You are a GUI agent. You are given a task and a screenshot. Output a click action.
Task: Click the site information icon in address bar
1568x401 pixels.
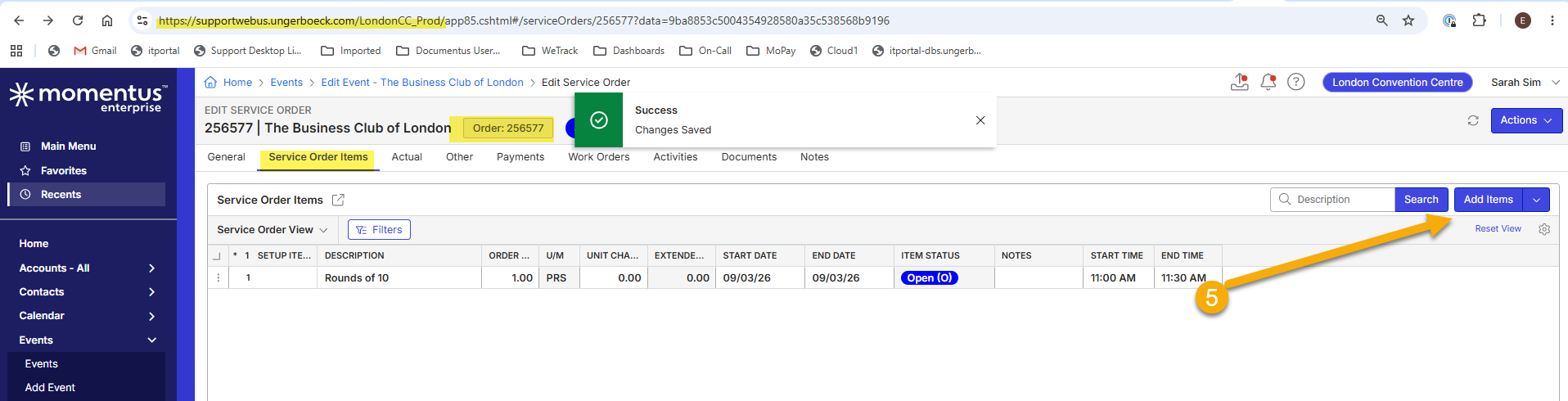pos(142,20)
